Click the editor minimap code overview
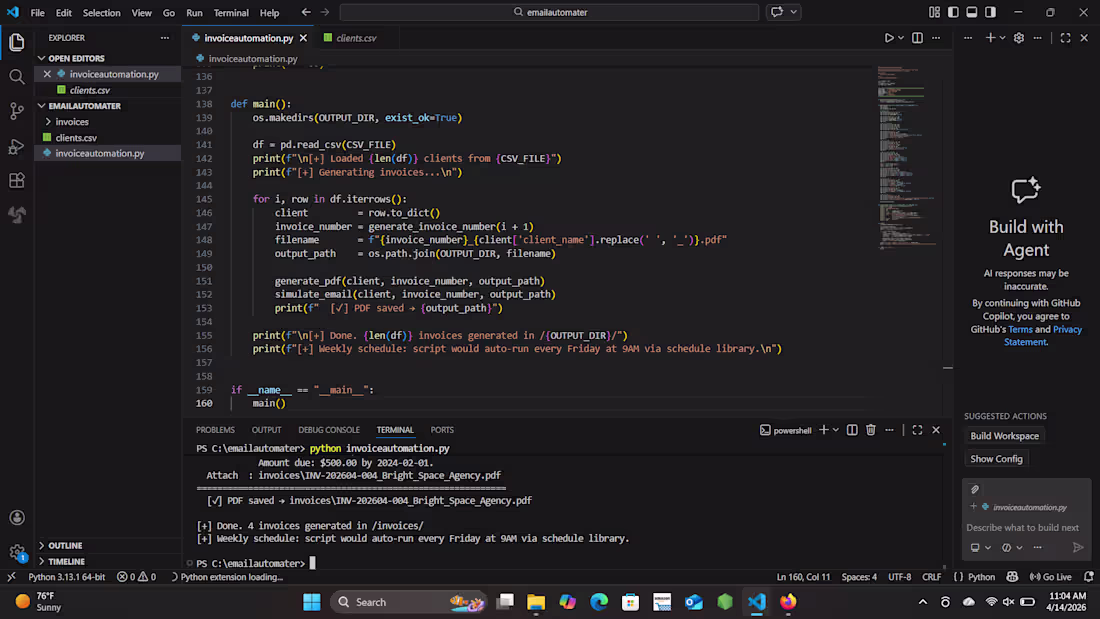Image resolution: width=1100 pixels, height=619 pixels. [905, 150]
